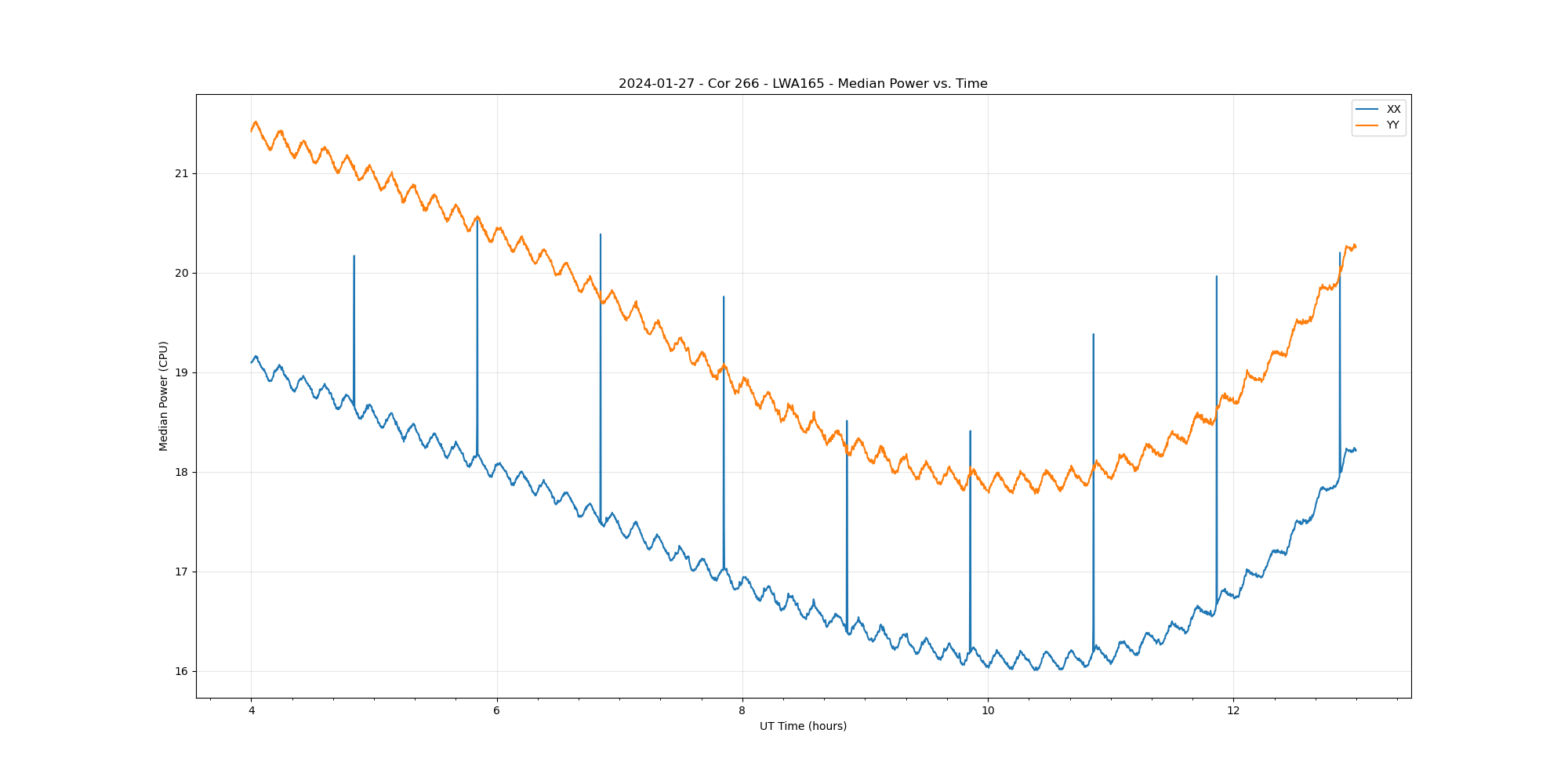The height and width of the screenshot is (784, 1568).
Task: Click peak of first blue spike before hour 5
Action: tap(354, 256)
